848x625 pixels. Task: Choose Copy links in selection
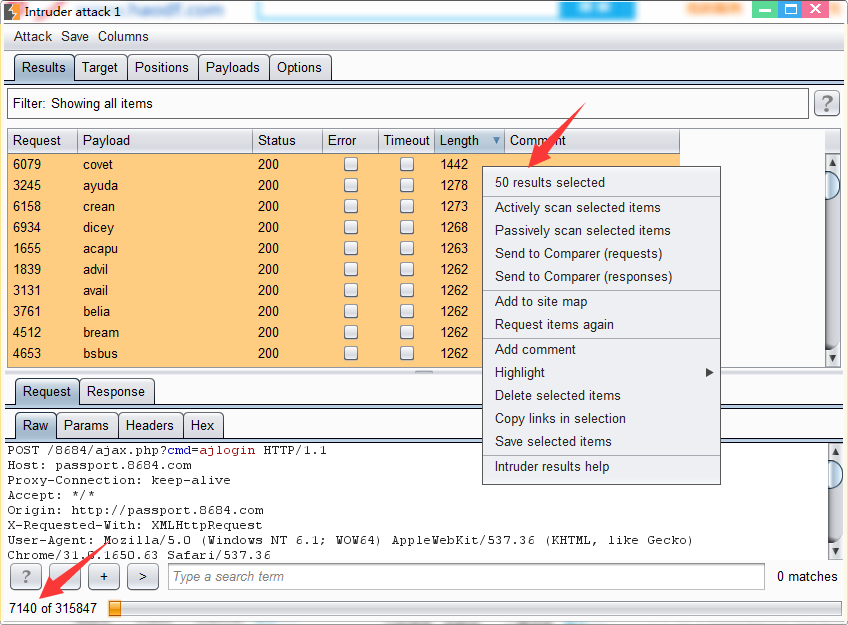coord(601,418)
